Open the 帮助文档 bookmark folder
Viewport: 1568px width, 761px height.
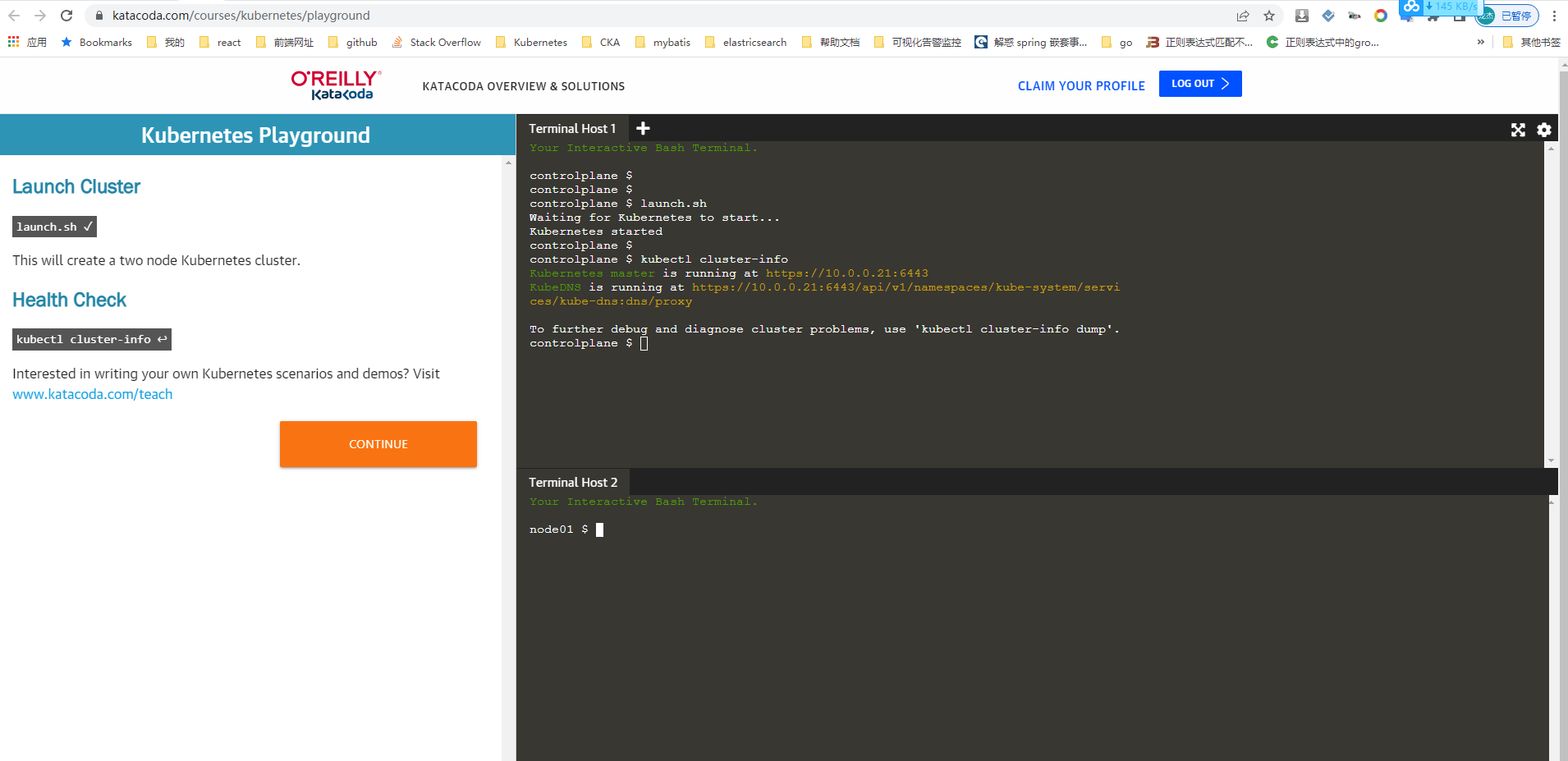click(x=831, y=42)
